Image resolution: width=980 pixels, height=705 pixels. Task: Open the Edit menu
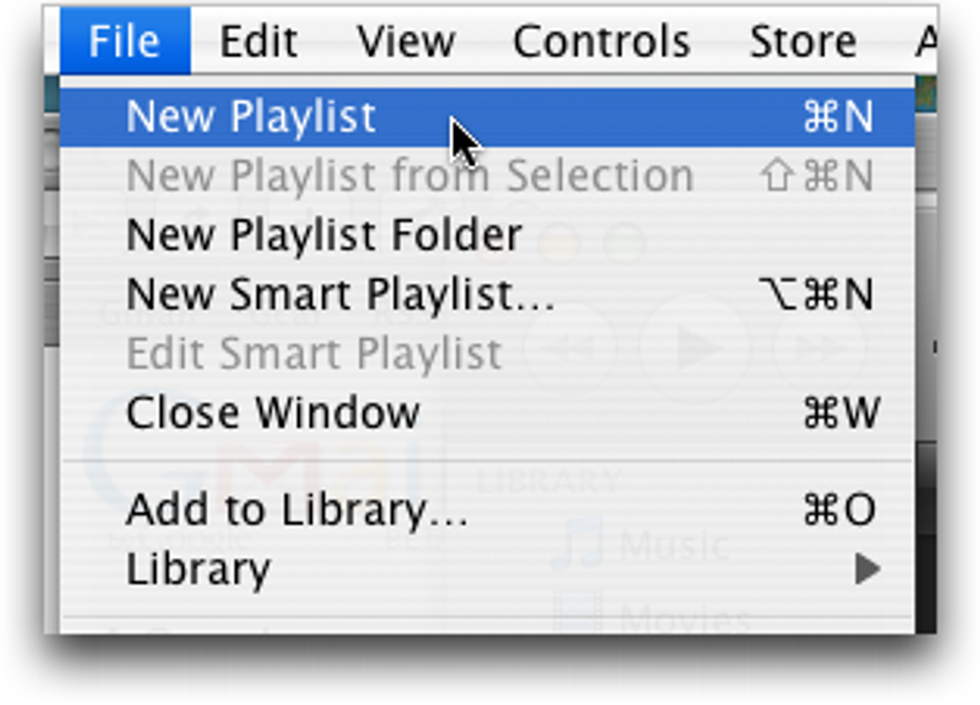click(258, 42)
